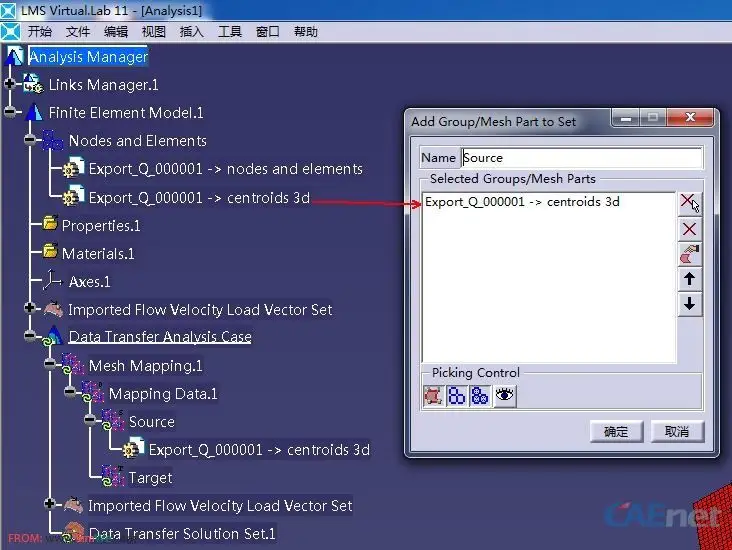
Task: Click the Finite Element Model.1 icon
Action: point(33,112)
